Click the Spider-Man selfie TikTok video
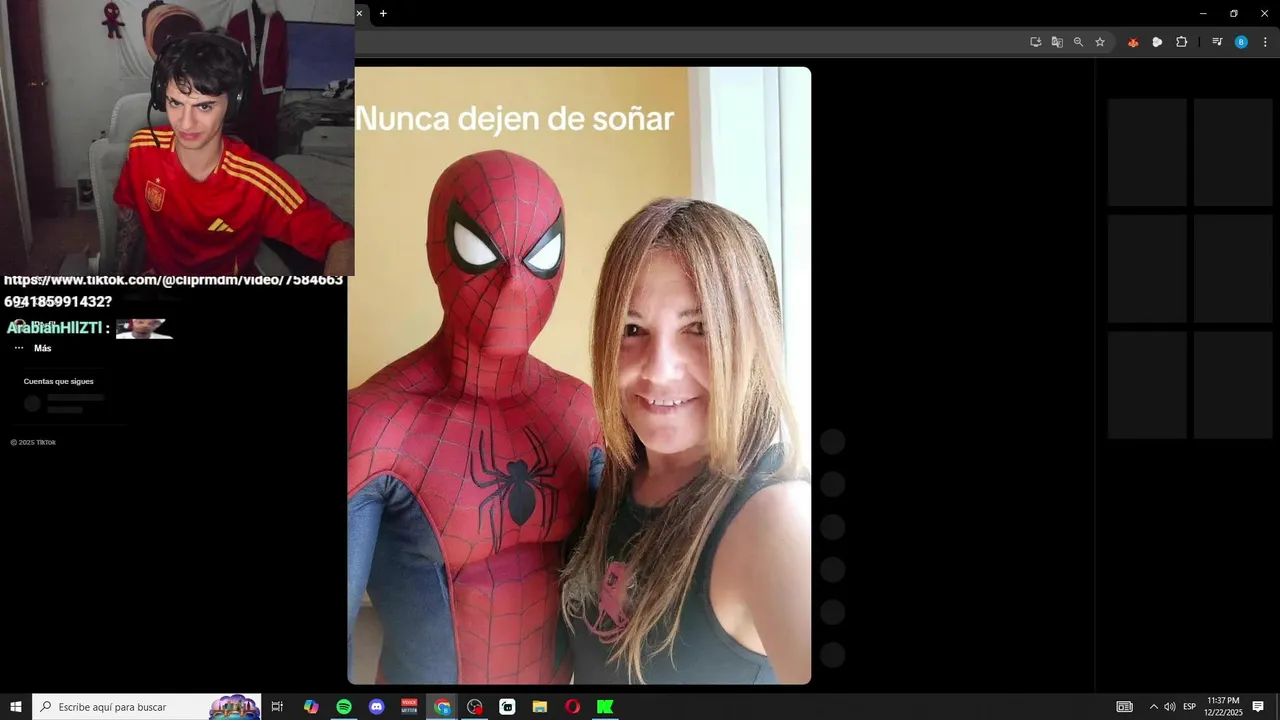 579,375
